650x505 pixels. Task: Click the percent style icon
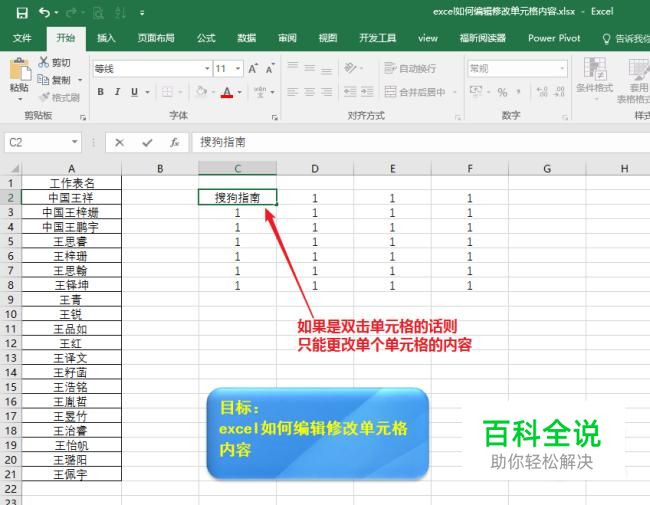click(502, 92)
